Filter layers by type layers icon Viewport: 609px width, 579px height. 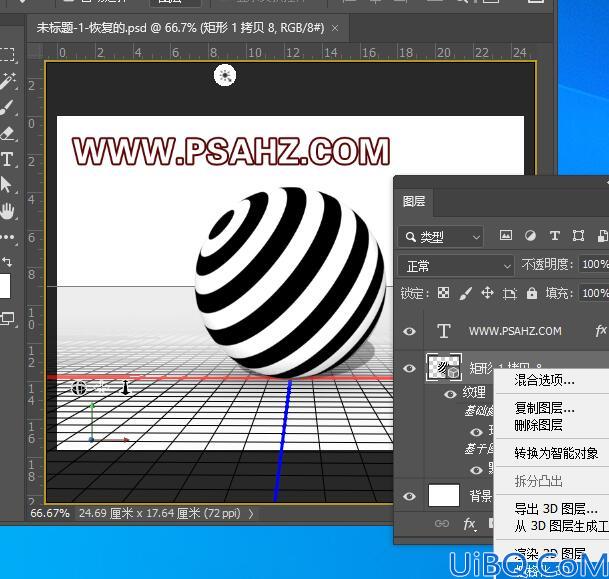(x=555, y=235)
